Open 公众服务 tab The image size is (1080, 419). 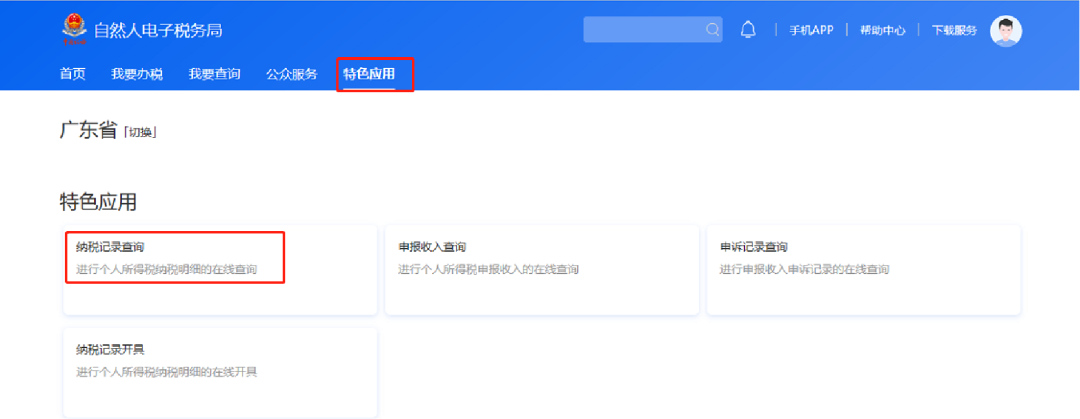(292, 74)
